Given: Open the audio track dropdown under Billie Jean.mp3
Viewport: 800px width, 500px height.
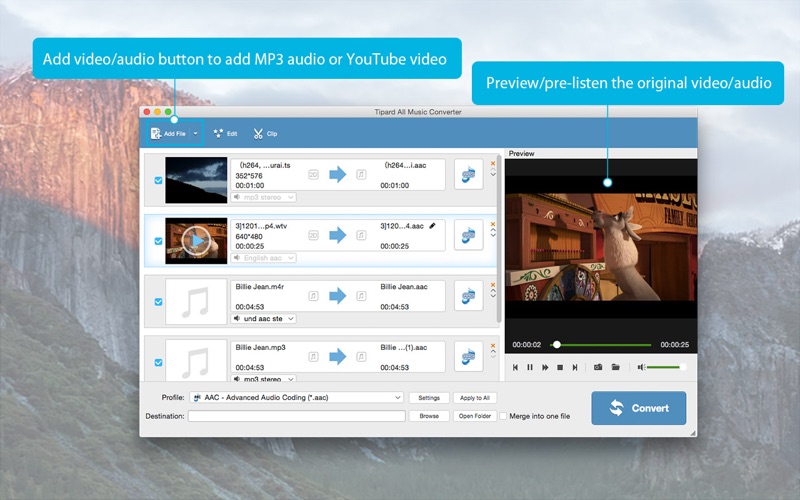Looking at the screenshot, I should 264,379.
